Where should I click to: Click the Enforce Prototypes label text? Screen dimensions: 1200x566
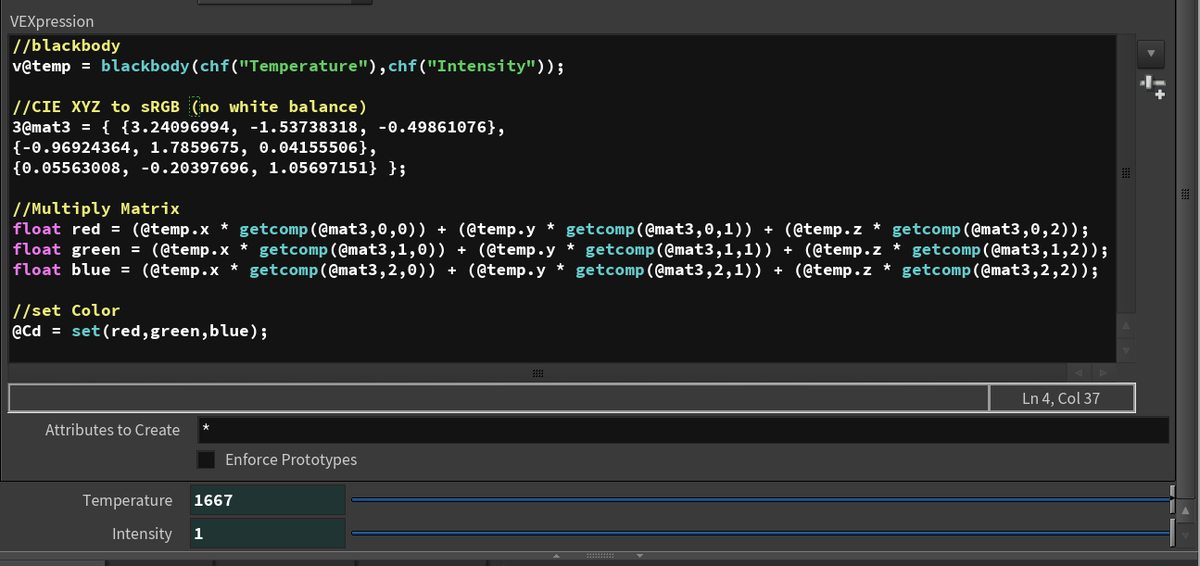(291, 460)
